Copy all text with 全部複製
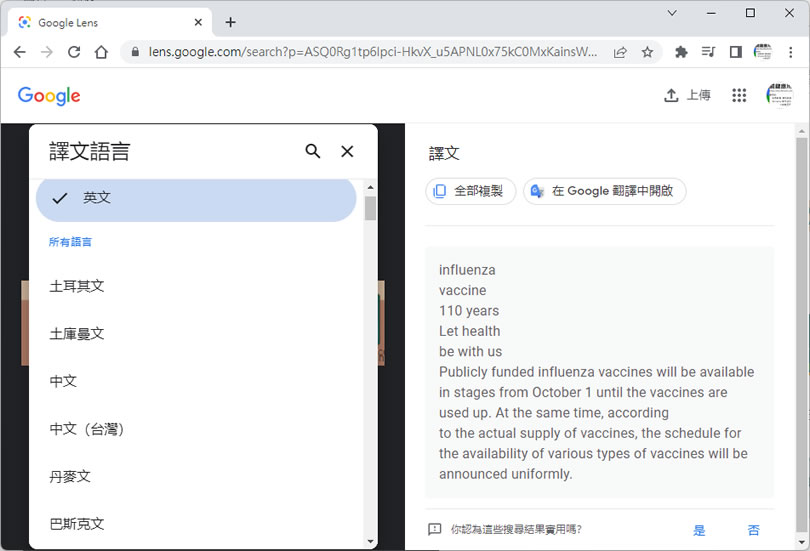The image size is (810, 551). [471, 191]
